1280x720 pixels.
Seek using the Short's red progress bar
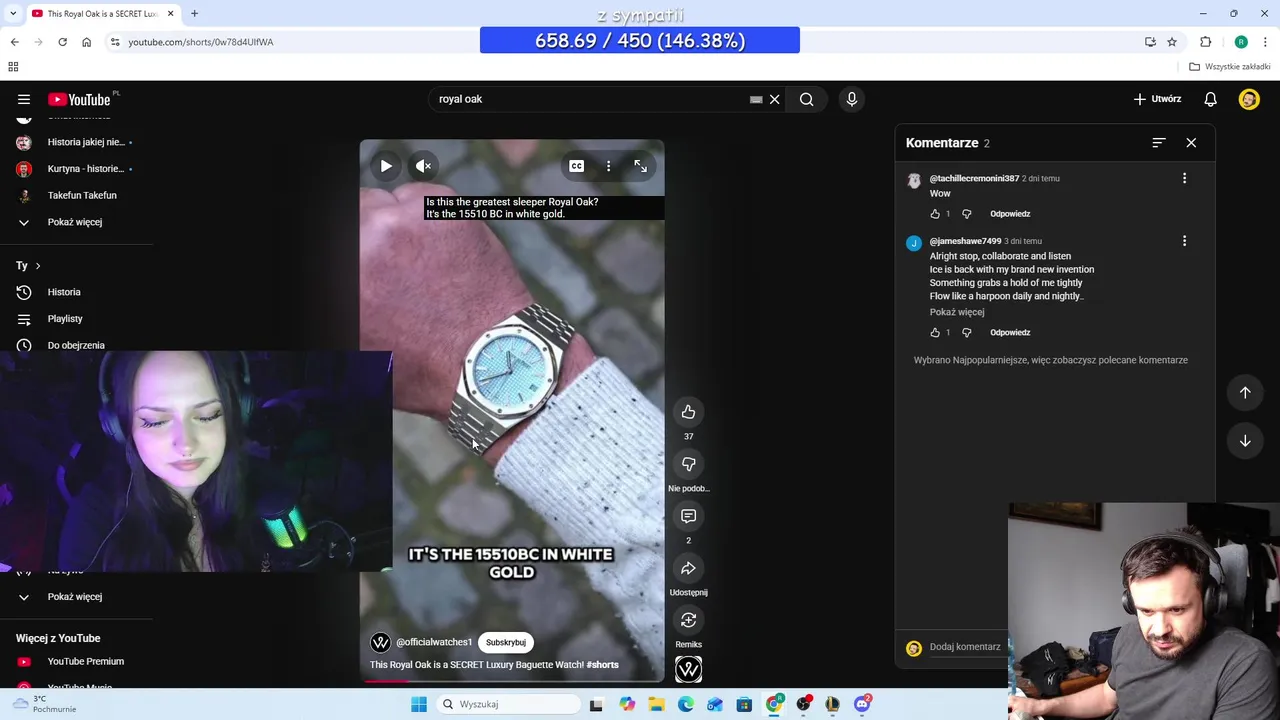click(x=512, y=681)
